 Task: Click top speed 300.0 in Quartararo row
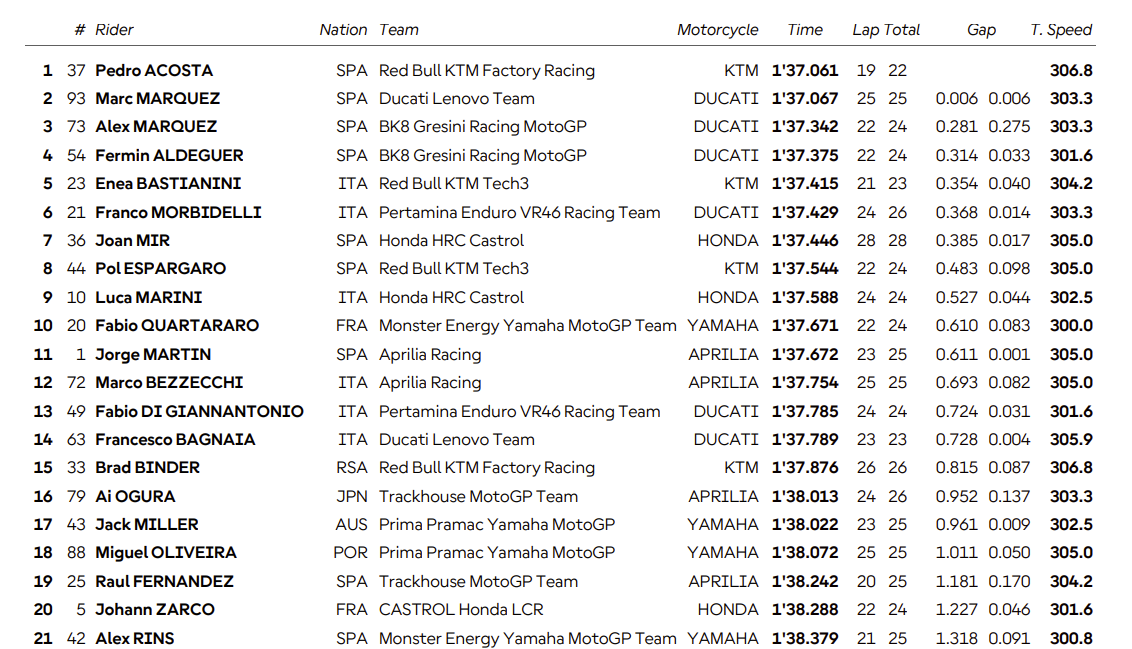tap(1071, 326)
